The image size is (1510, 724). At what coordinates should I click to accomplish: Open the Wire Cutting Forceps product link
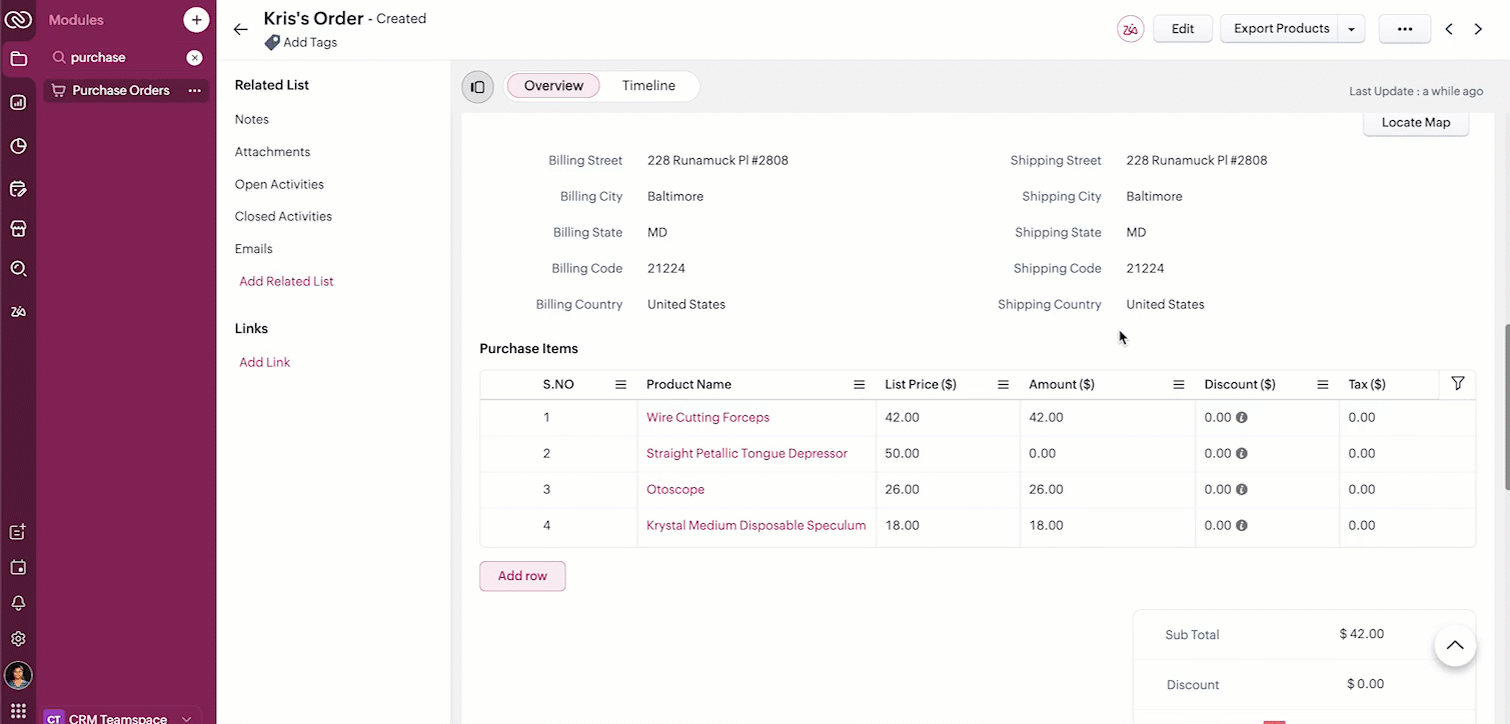[707, 417]
